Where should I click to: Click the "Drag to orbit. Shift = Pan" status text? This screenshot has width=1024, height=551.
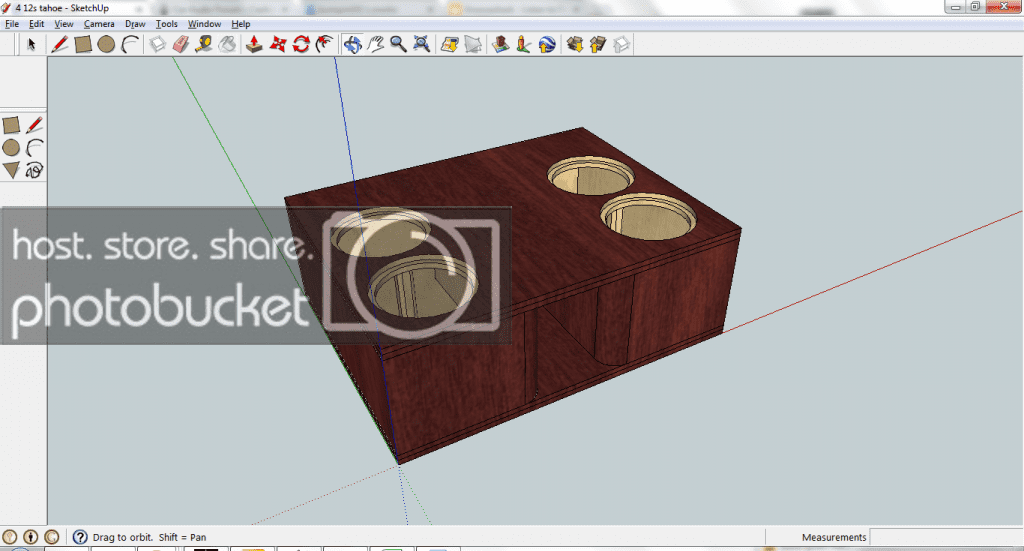tap(150, 537)
